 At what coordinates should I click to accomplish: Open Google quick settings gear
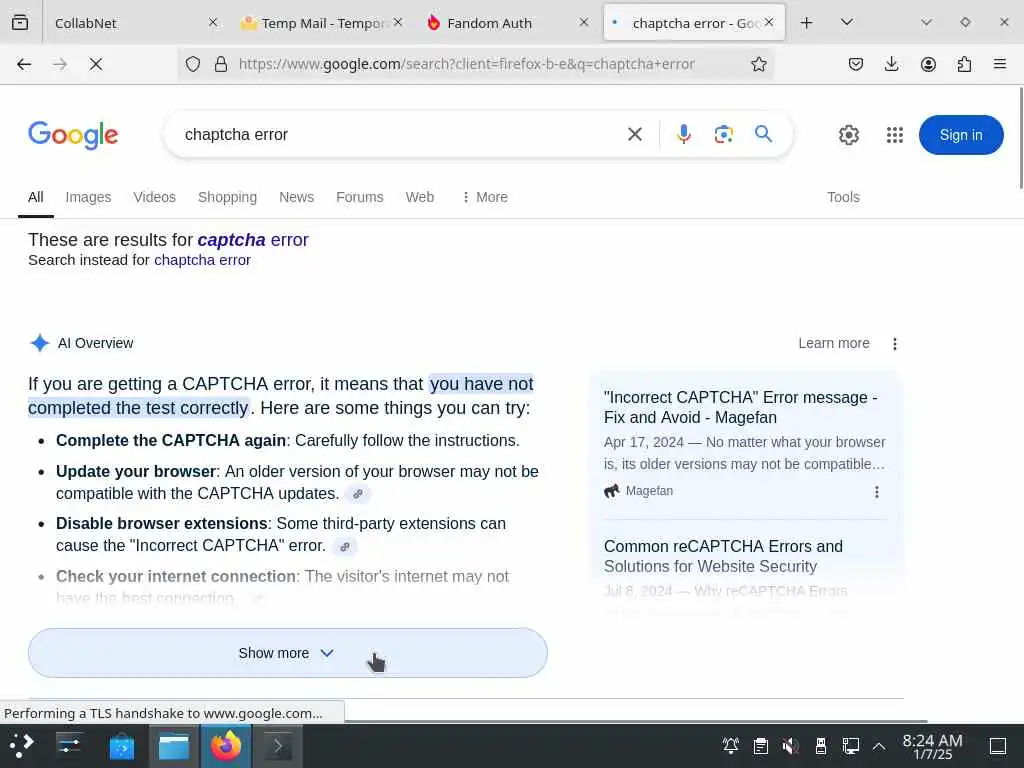pyautogui.click(x=848, y=135)
